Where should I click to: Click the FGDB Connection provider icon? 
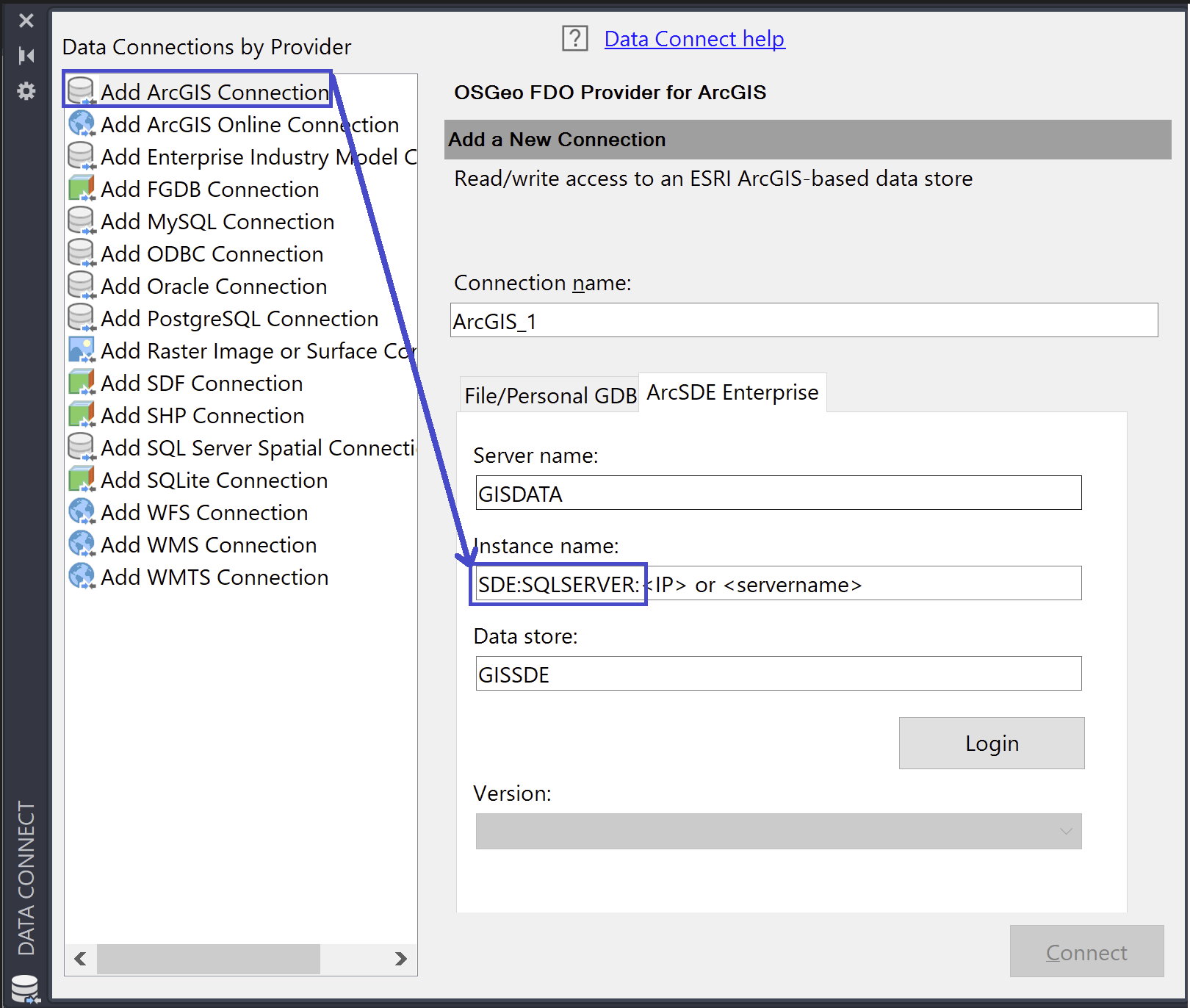(82, 189)
